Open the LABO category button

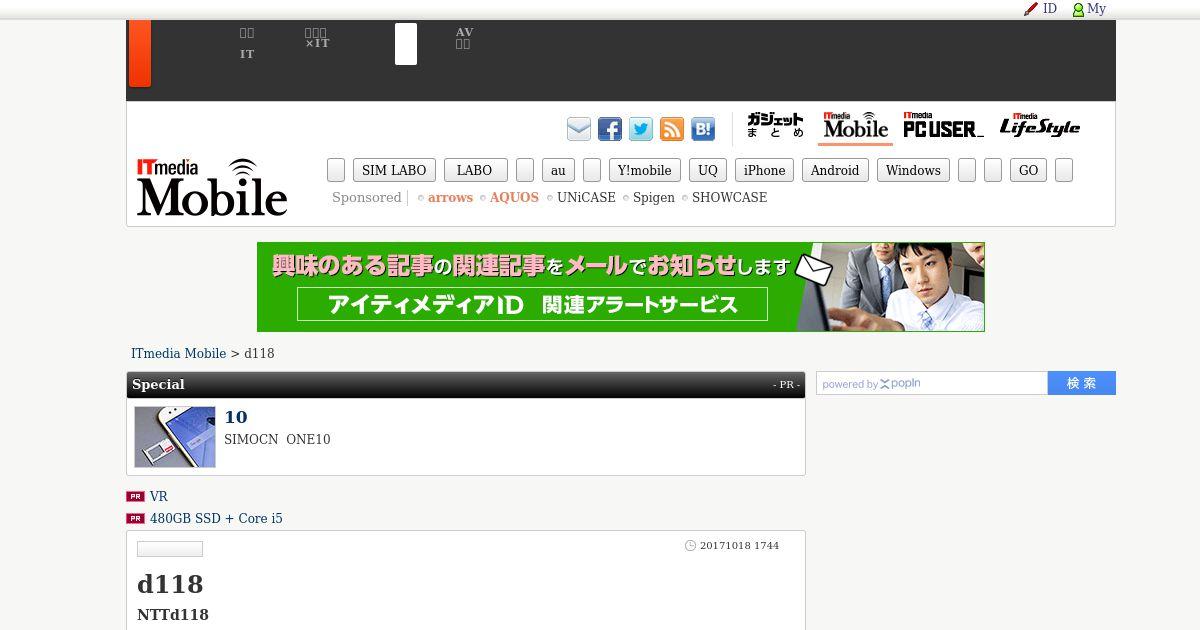tap(475, 170)
